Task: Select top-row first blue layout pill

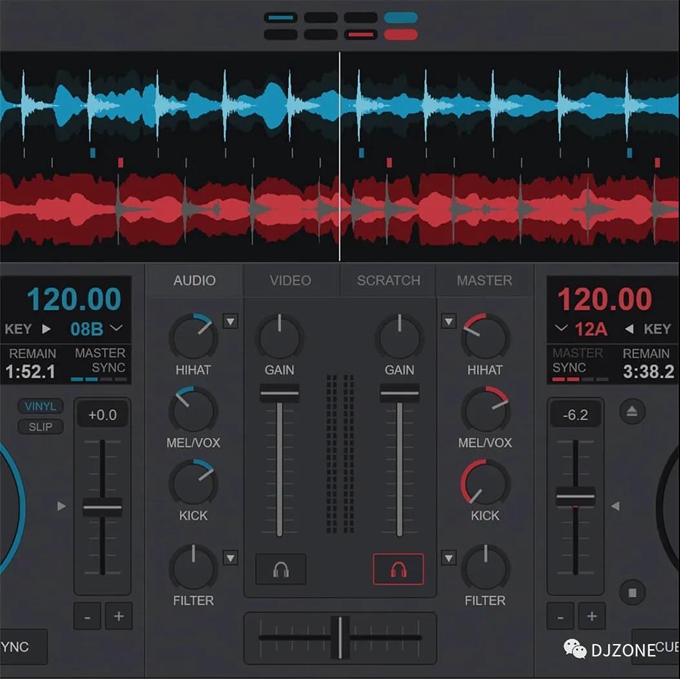Action: pyautogui.click(x=281, y=18)
